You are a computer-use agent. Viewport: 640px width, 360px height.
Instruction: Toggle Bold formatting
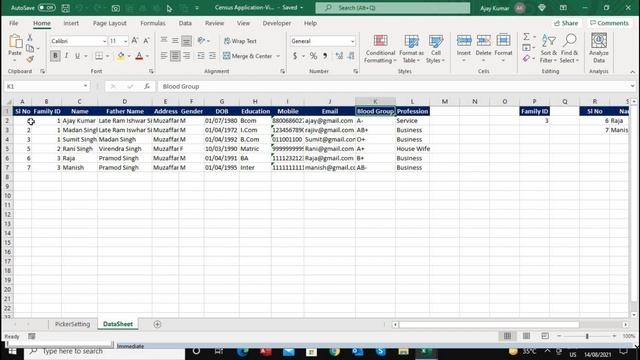[55, 56]
